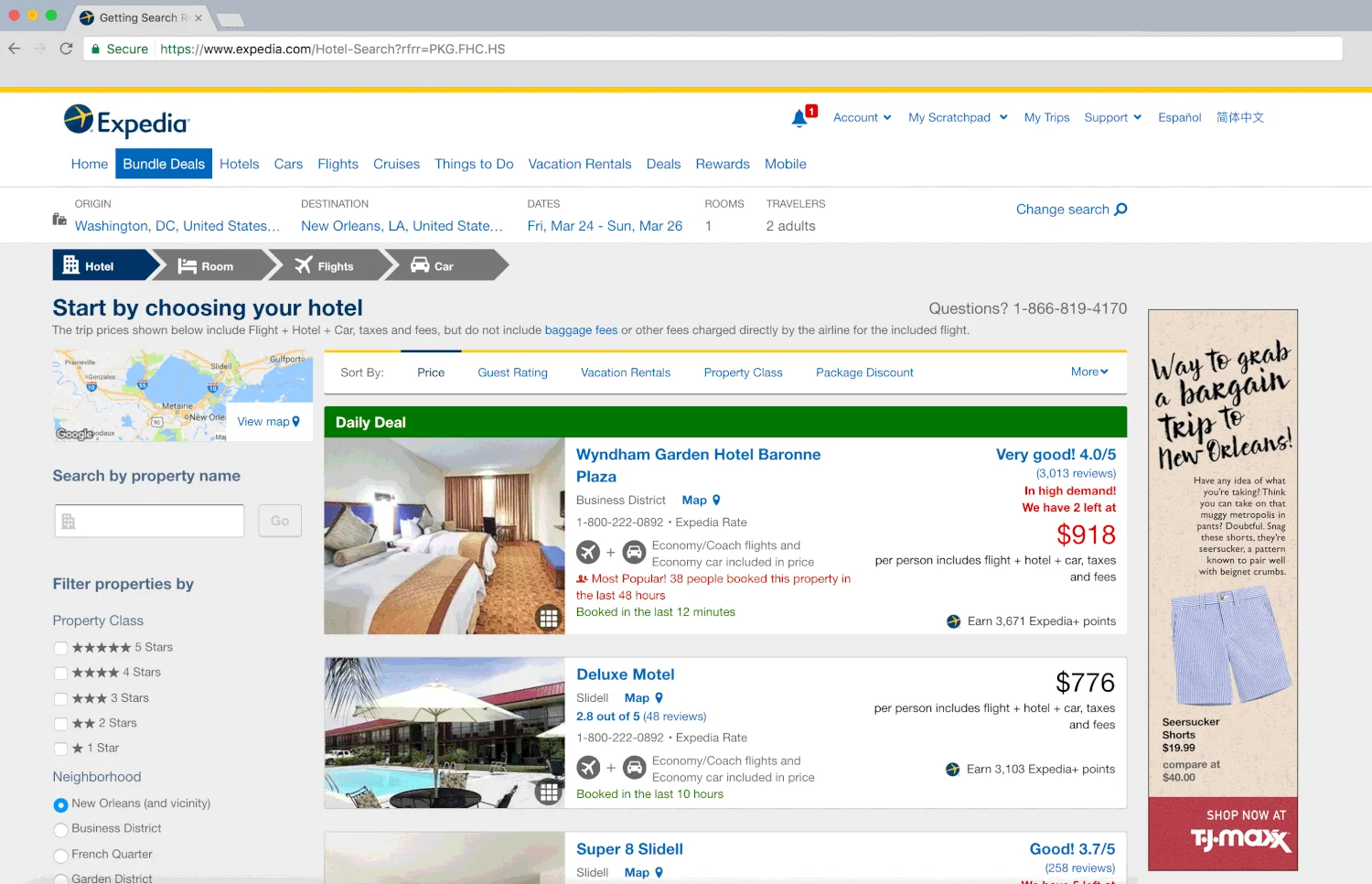Click map pin next to Wyndham Business District
This screenshot has height=884, width=1372.
coord(716,501)
